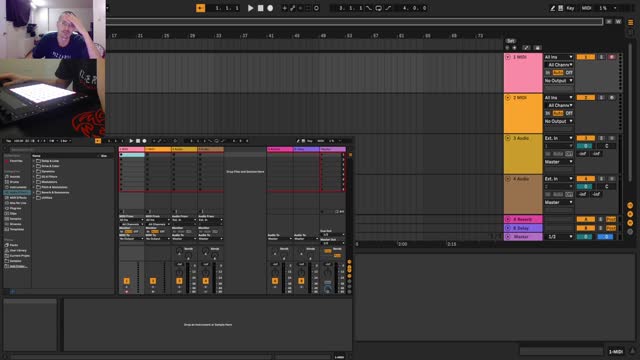Switch to Session view selector icon
The height and width of the screenshot is (360, 640).
[x=630, y=32]
